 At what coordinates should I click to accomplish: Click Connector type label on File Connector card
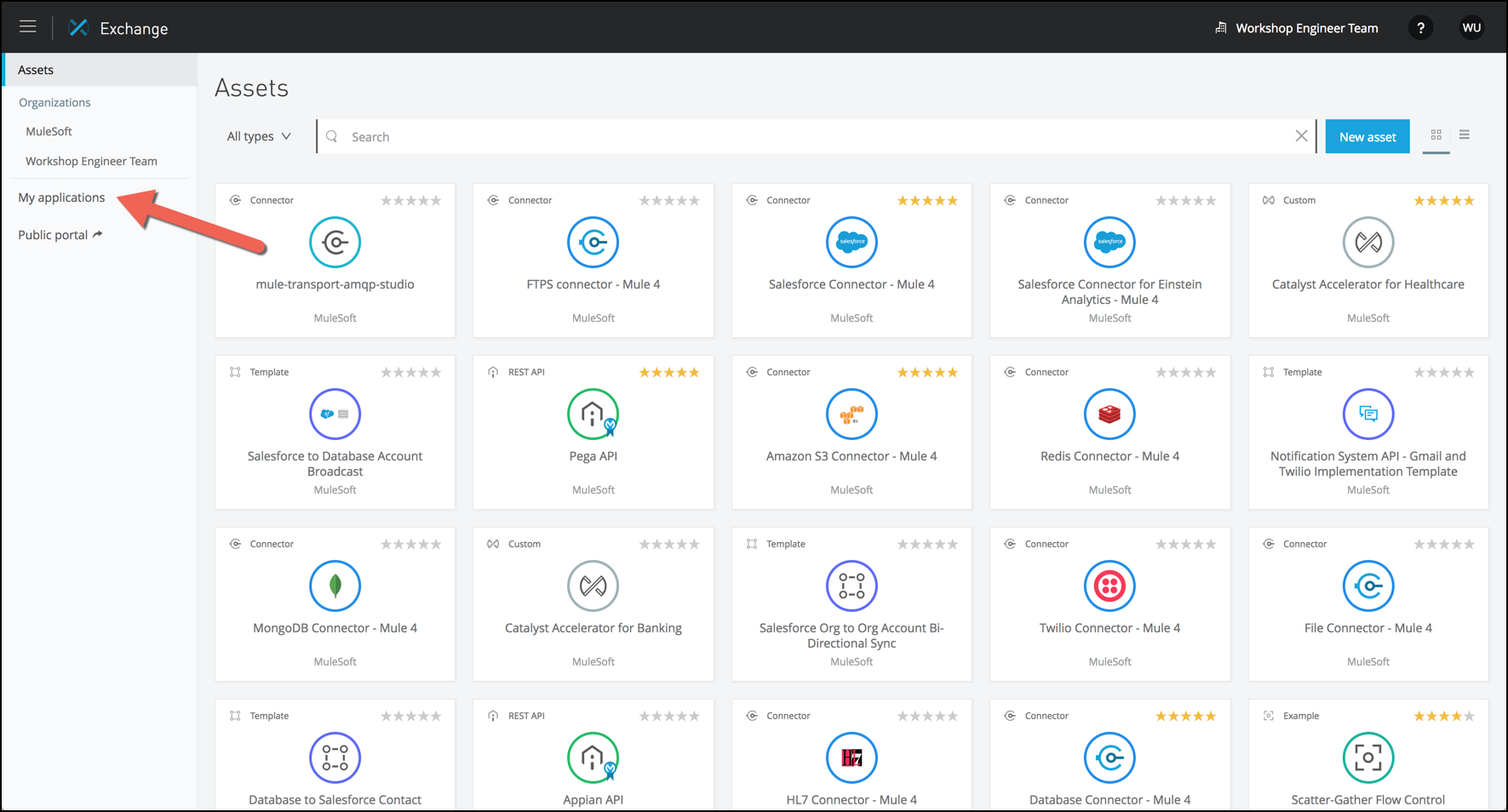click(1304, 544)
